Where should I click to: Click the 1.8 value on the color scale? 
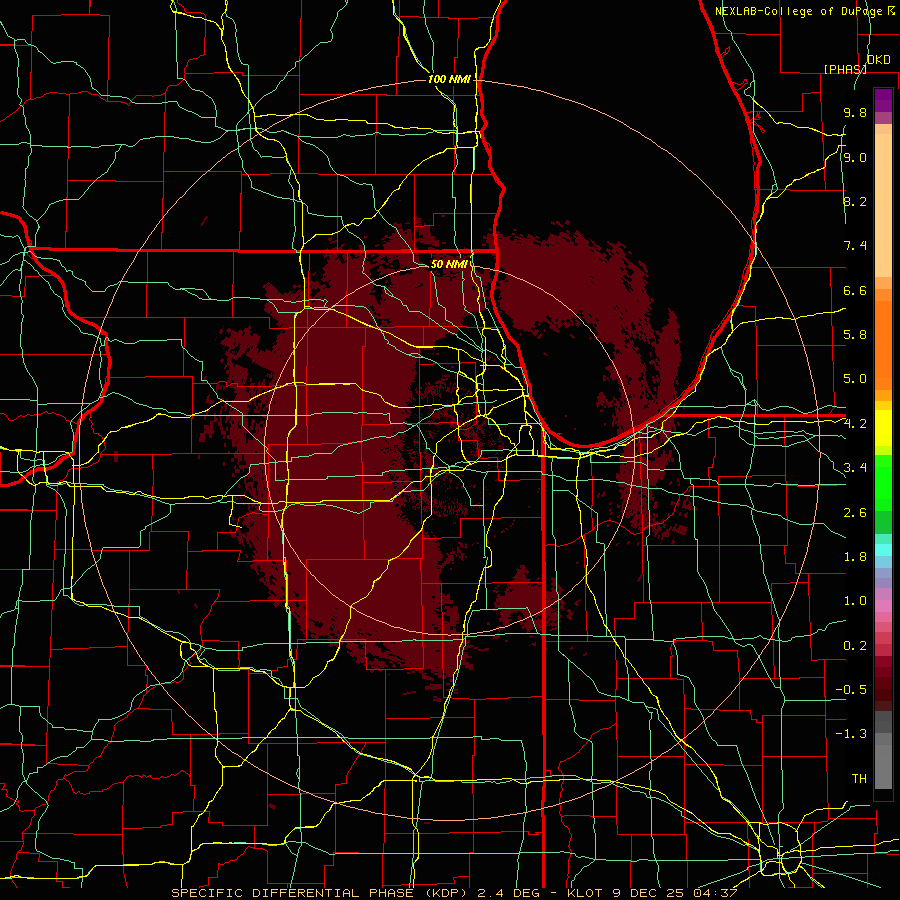(x=855, y=557)
